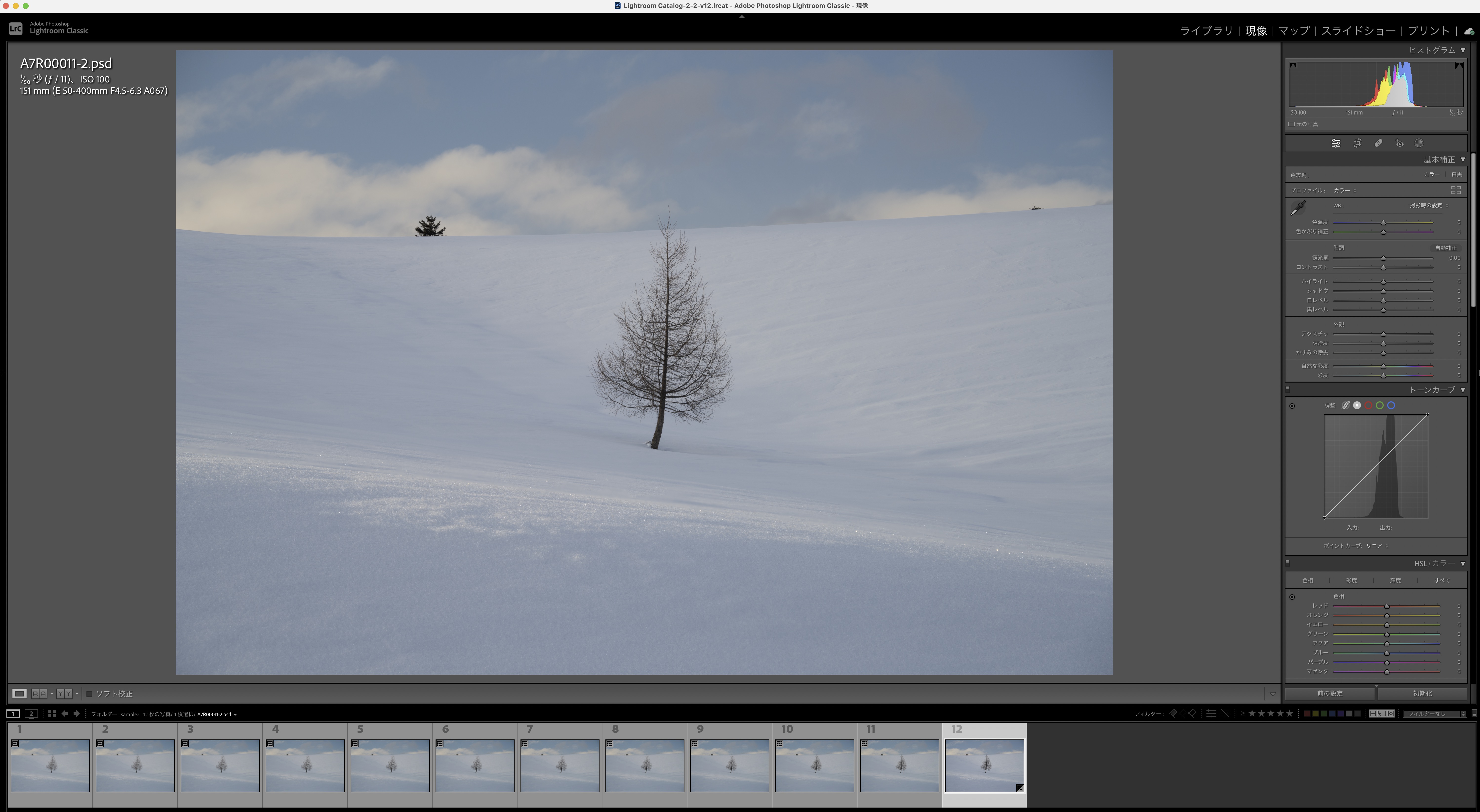Click the 初期化 reset button
Screen dimensions: 1480x812
(x=1422, y=694)
